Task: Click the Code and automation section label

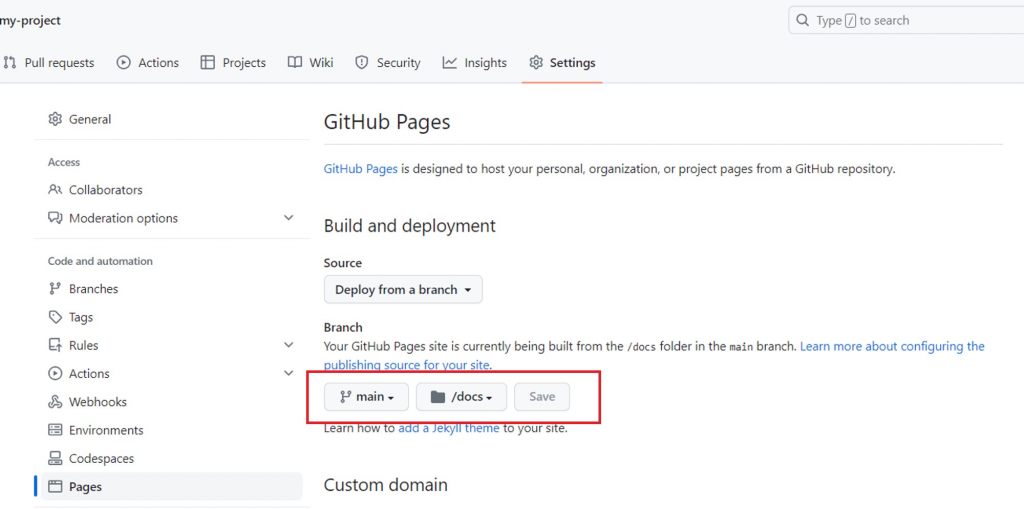Action: (x=100, y=261)
